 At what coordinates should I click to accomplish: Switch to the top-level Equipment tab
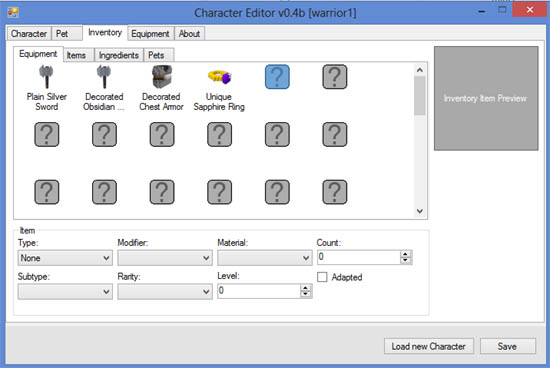150,34
